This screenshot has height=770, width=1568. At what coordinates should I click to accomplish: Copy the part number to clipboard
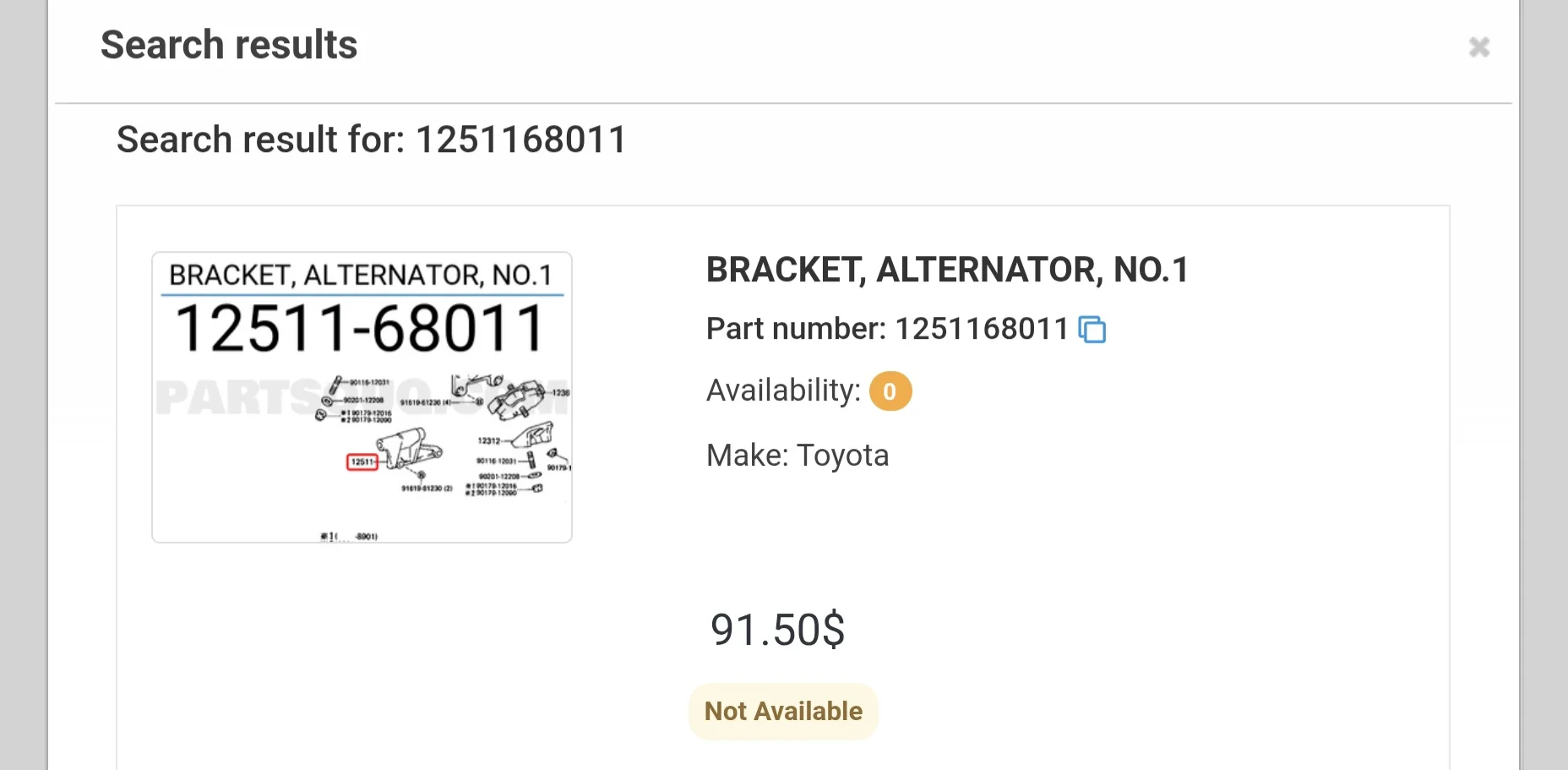(x=1092, y=329)
